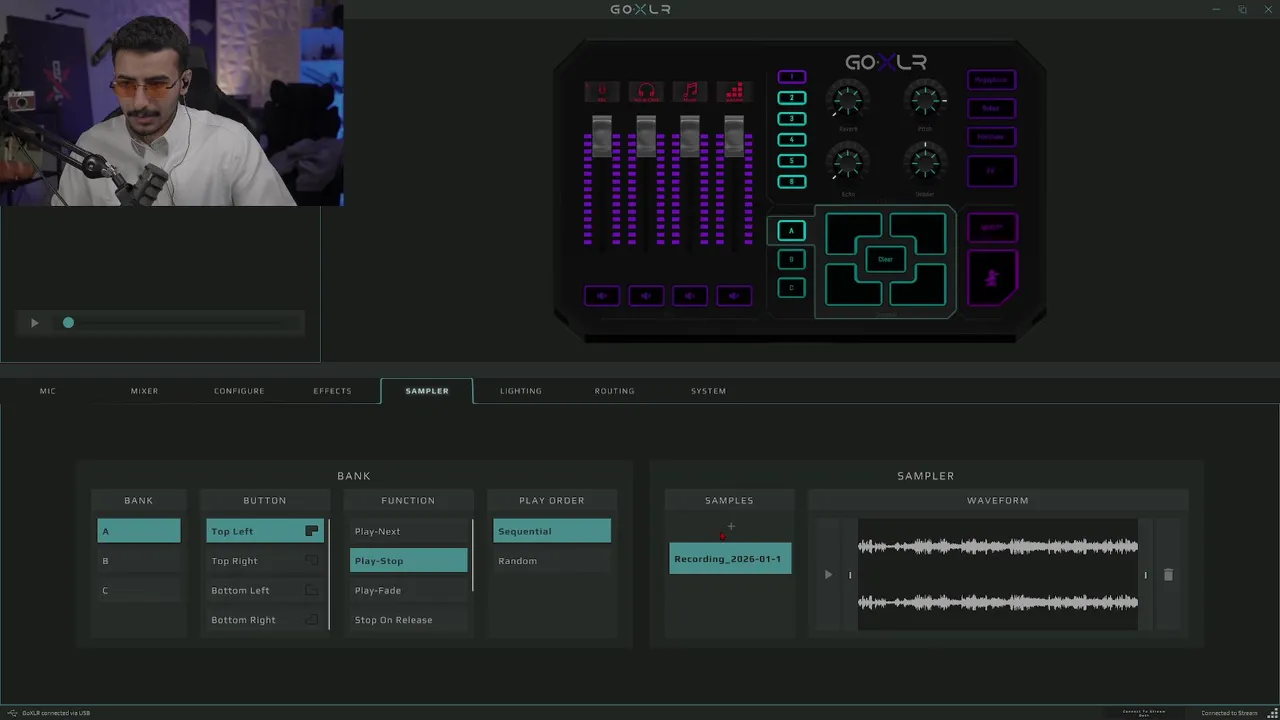Choose bank B in the BANK list
The image size is (1280, 720).
point(139,561)
